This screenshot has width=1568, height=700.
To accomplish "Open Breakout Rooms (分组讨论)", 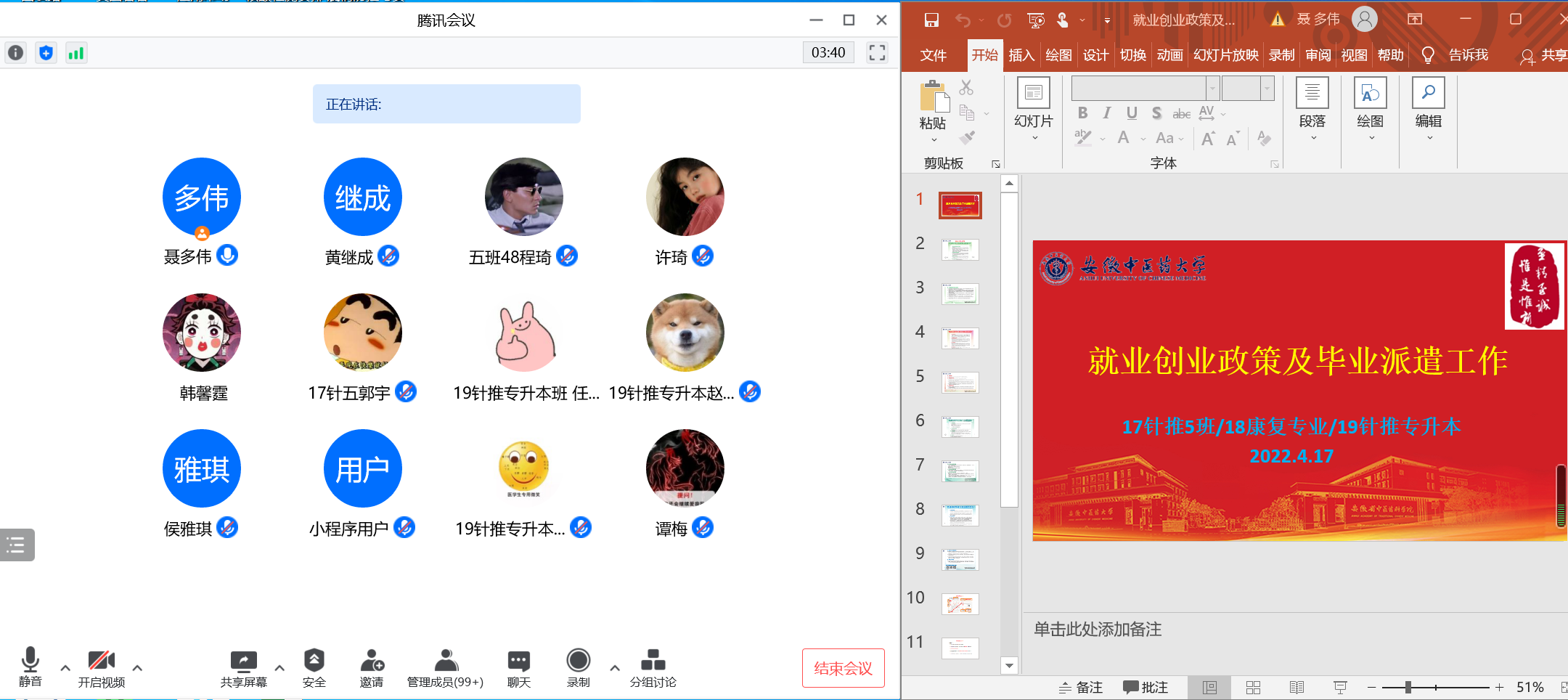I will [653, 667].
